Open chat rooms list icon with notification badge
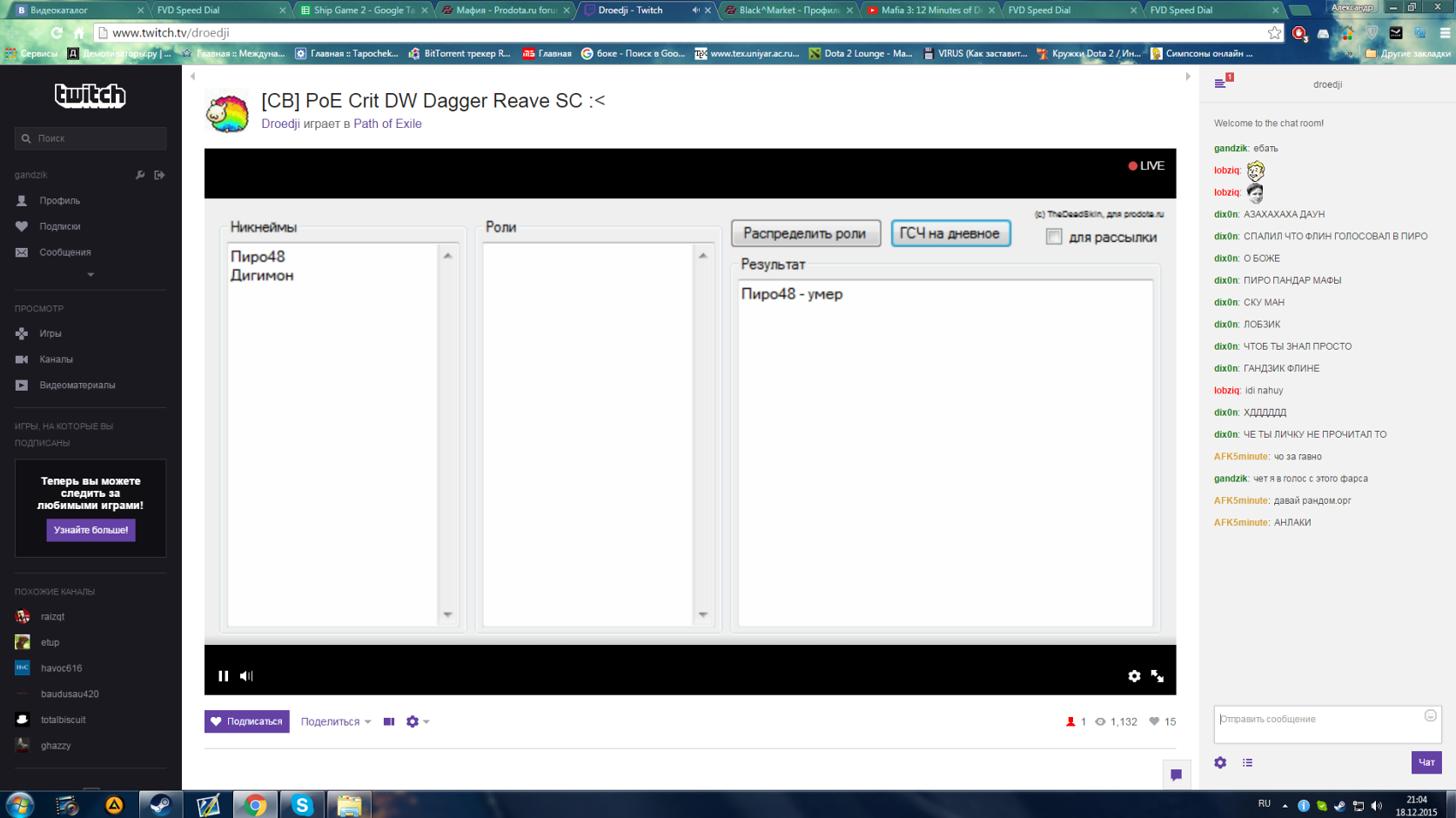 1222,82
